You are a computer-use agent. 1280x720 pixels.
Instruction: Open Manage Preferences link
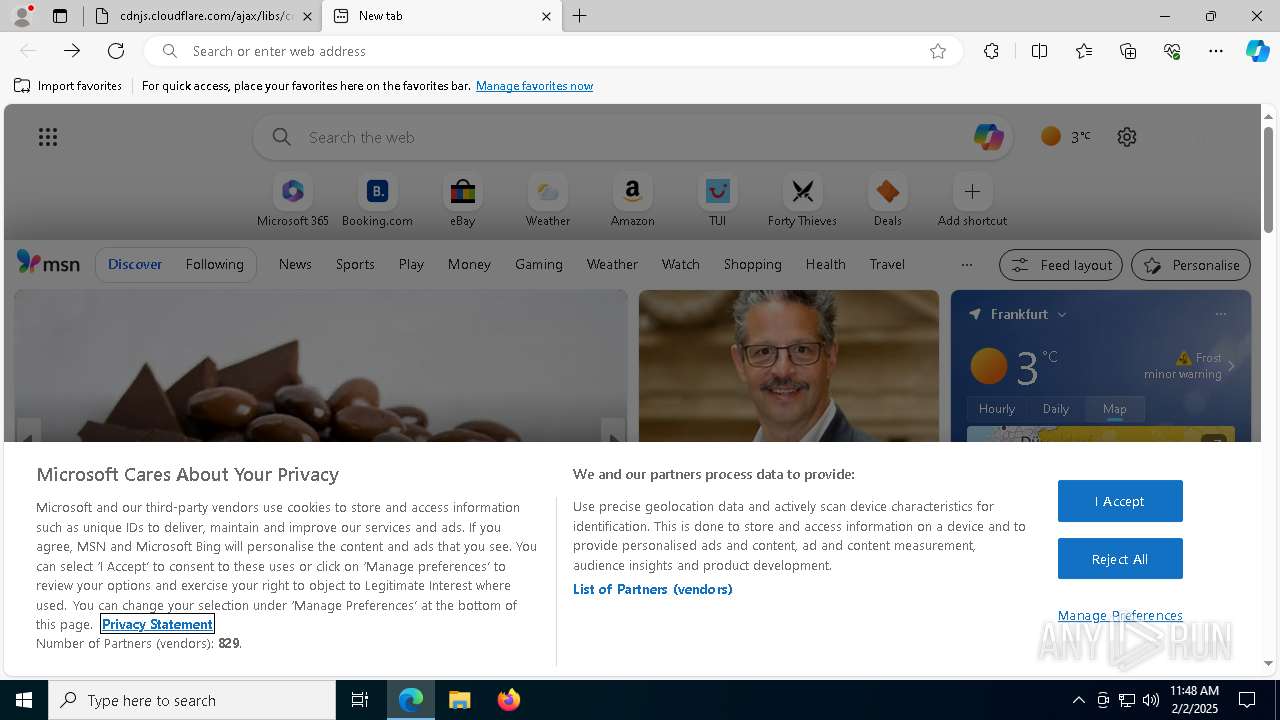[x=1120, y=615]
